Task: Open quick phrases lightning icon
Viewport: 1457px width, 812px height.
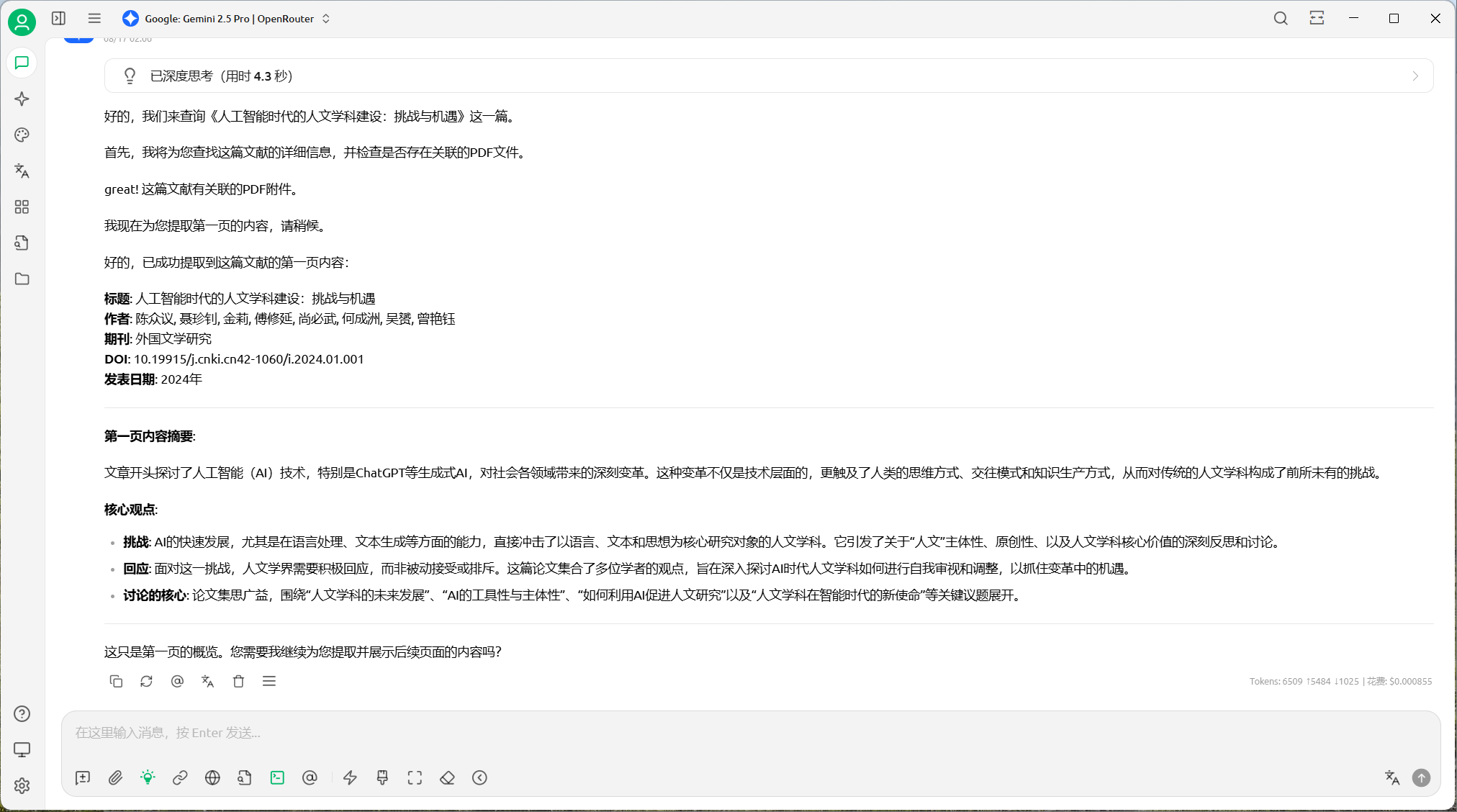Action: [x=350, y=777]
